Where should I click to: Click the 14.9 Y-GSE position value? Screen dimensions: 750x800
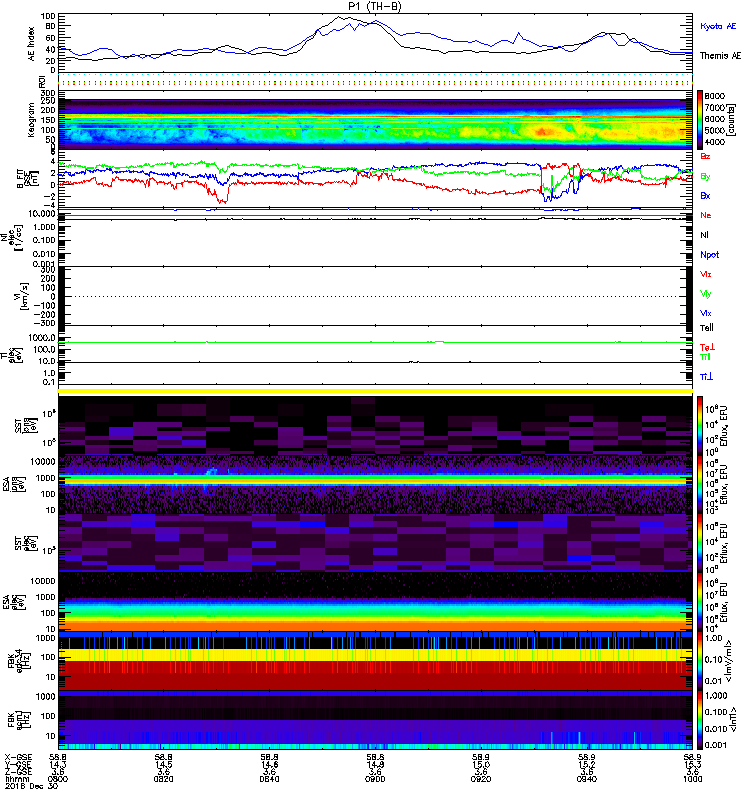pos(375,765)
